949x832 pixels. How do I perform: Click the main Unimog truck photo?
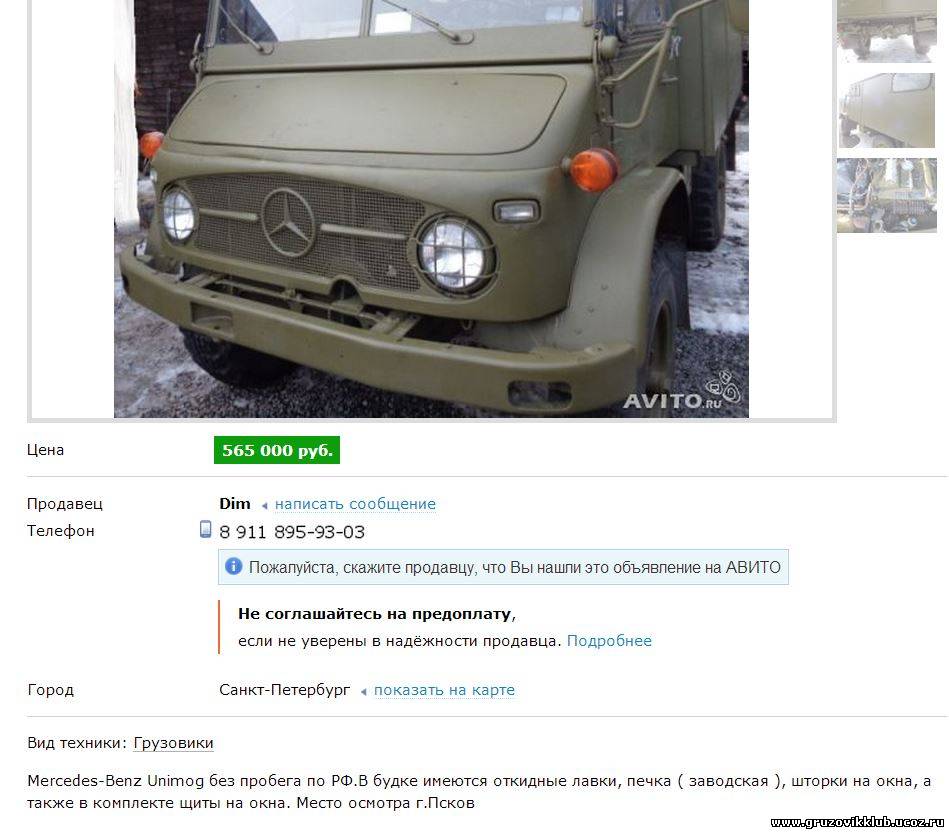431,208
